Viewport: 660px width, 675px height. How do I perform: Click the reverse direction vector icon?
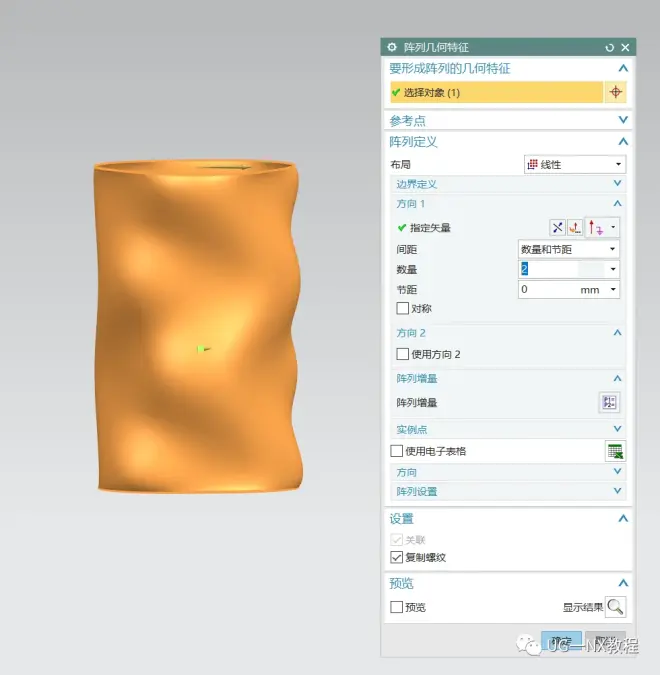coord(558,228)
